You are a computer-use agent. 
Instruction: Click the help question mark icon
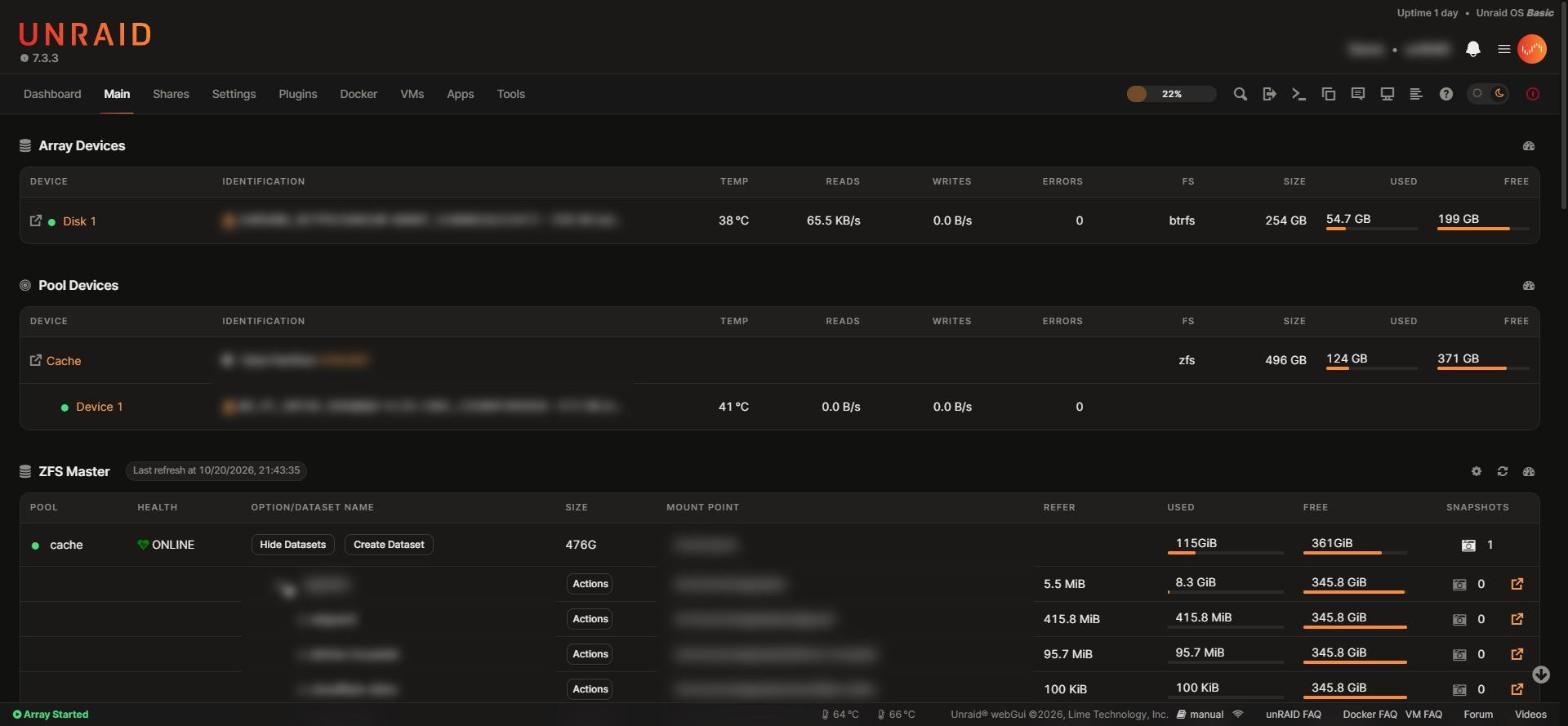tap(1446, 94)
